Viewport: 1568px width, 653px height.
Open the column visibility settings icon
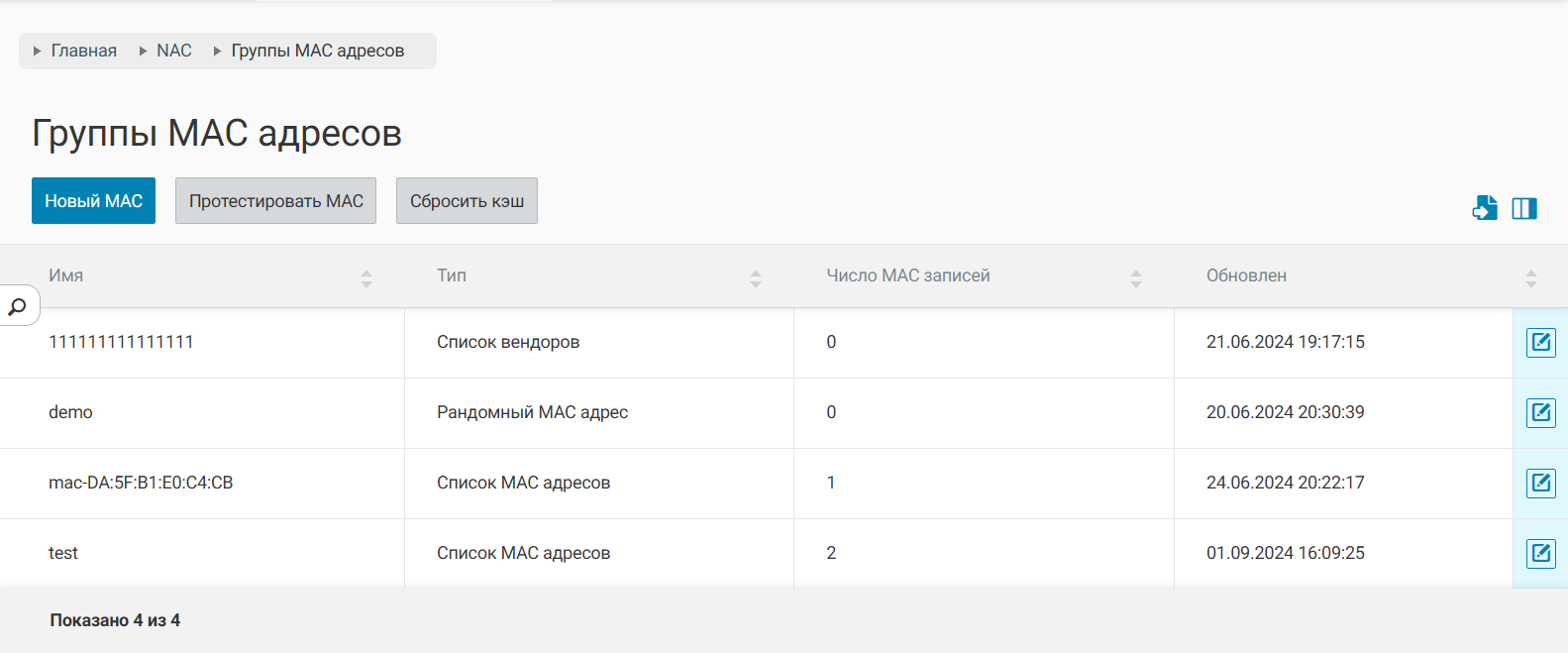1524,208
